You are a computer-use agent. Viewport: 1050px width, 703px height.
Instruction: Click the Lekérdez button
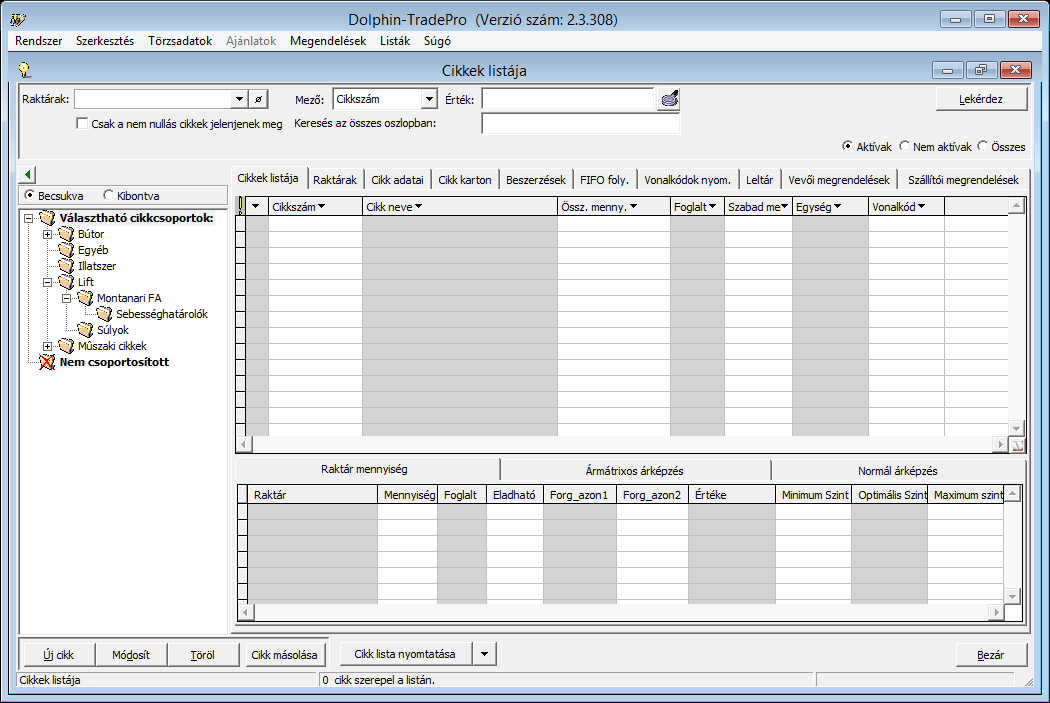tap(981, 99)
